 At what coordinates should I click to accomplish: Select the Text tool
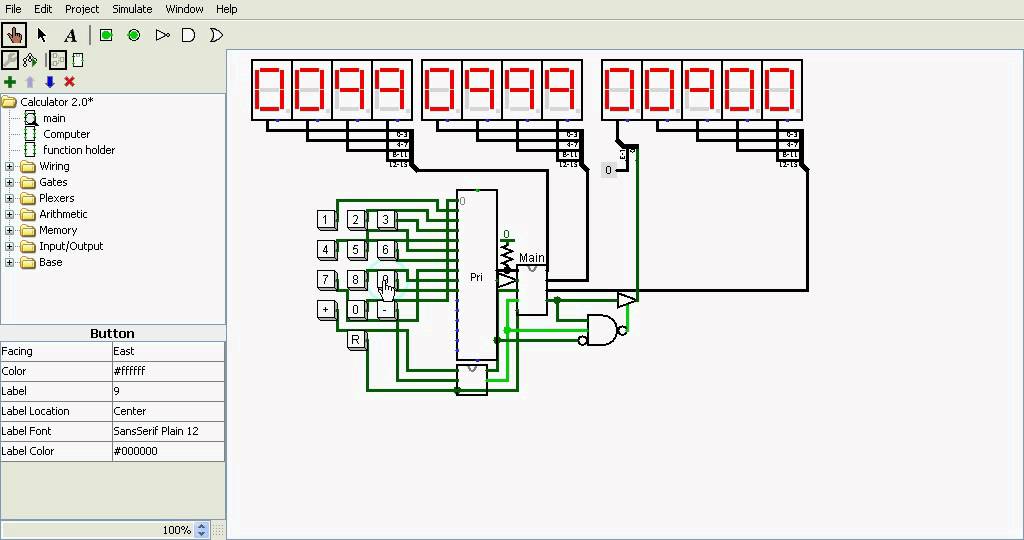click(x=71, y=35)
